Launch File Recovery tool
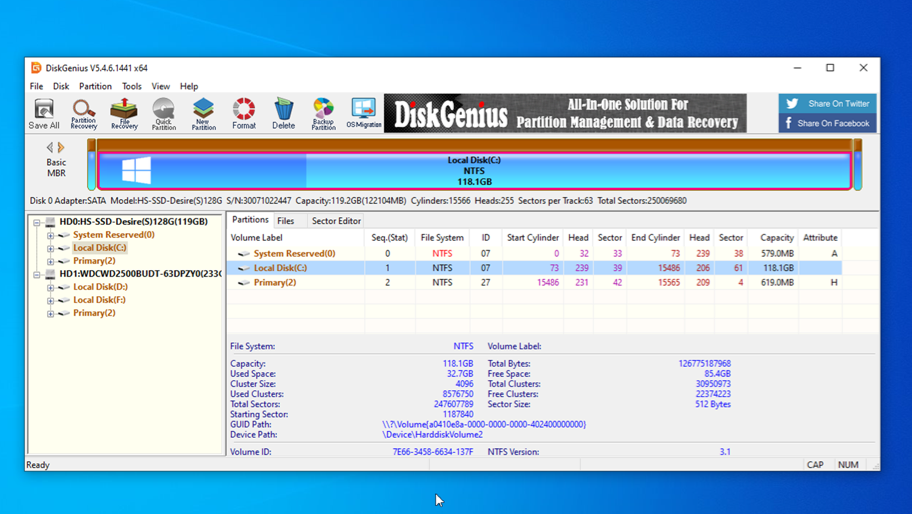This screenshot has height=514, width=912. click(x=124, y=113)
